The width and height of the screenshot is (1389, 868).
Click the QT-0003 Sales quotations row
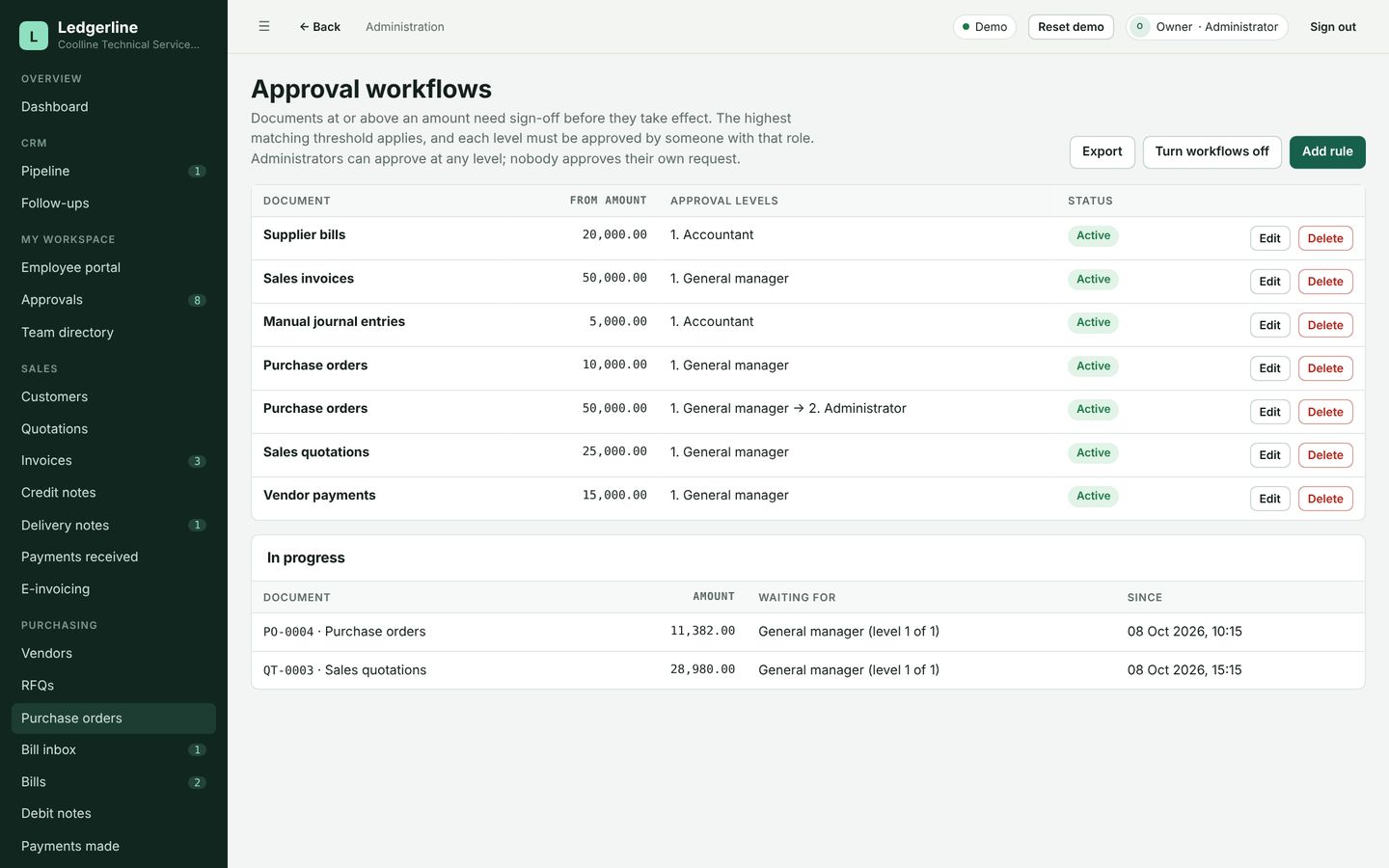coord(808,670)
